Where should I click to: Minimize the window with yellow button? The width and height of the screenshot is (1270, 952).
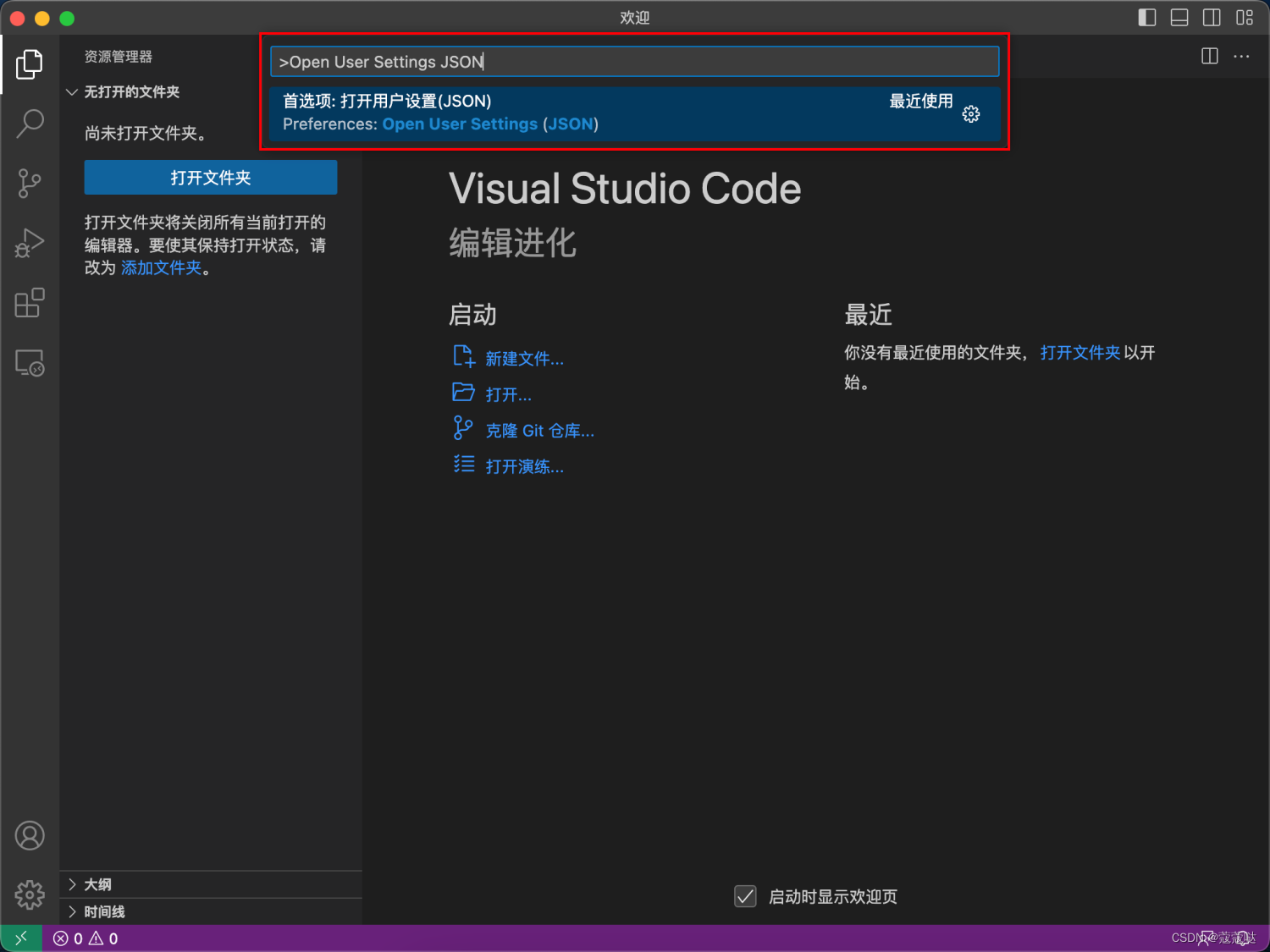tap(42, 18)
